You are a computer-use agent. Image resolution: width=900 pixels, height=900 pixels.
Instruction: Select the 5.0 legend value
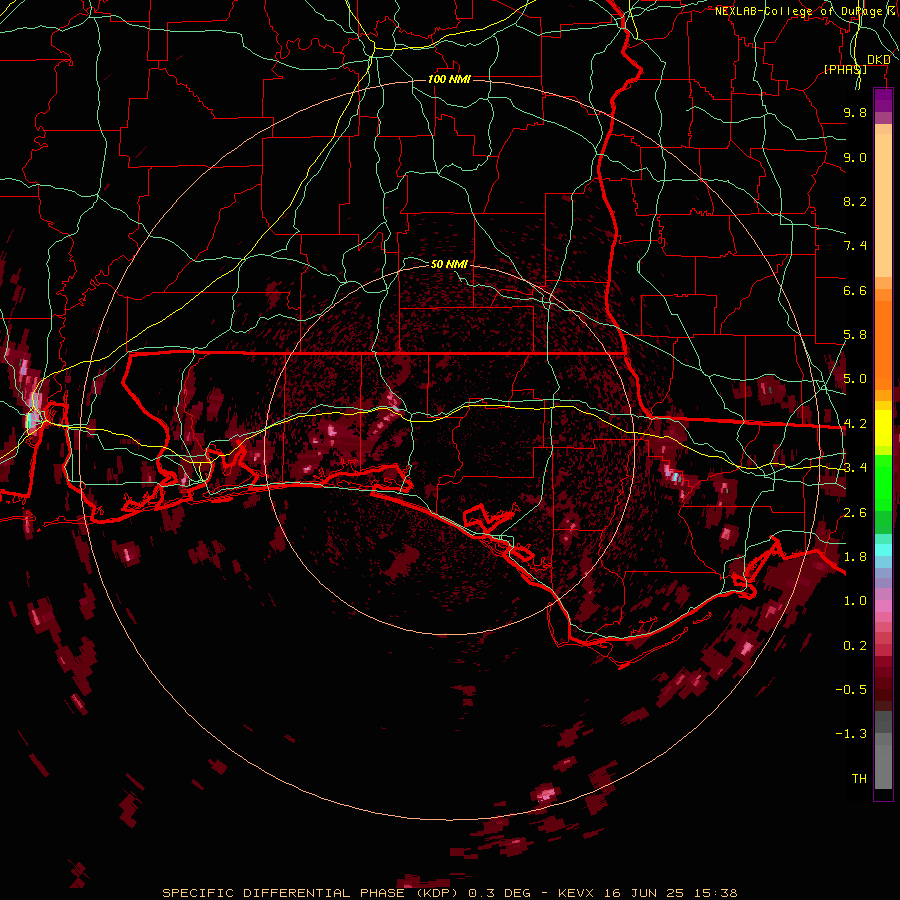pyautogui.click(x=855, y=379)
